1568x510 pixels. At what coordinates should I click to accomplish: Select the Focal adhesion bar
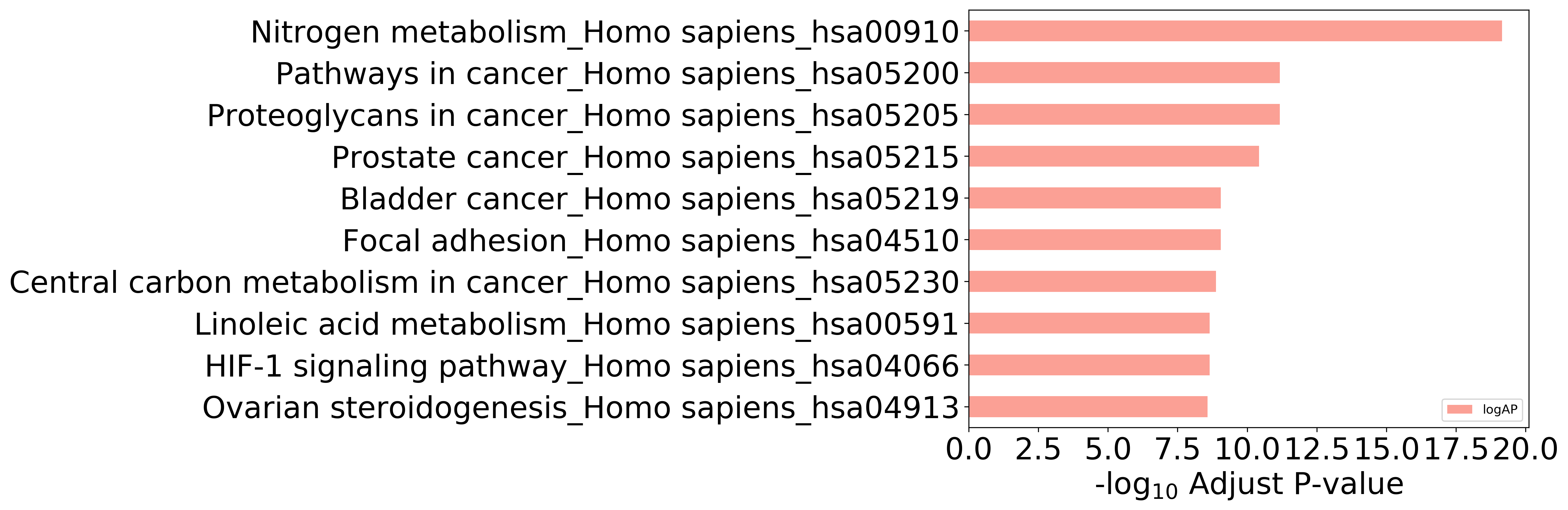coord(1094,240)
